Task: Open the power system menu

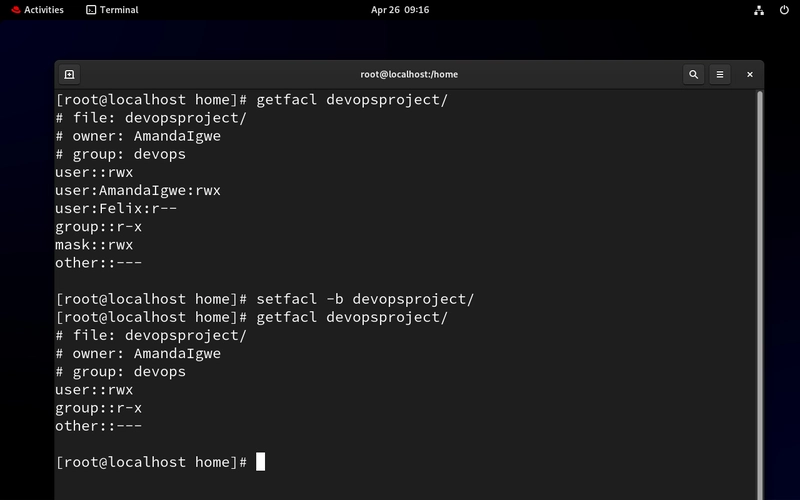Action: 784,10
